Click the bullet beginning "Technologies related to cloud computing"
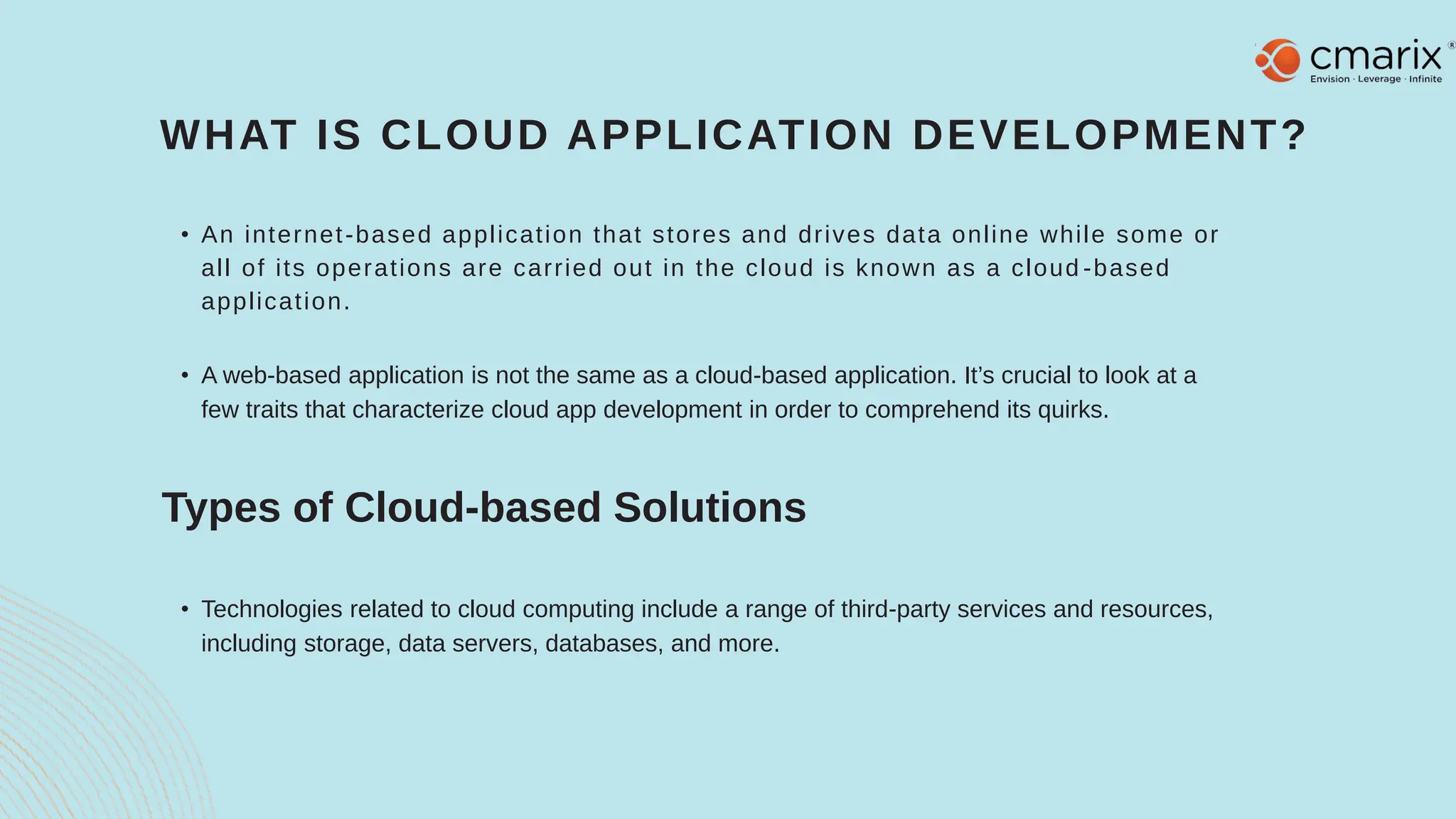This screenshot has width=1456, height=819. click(x=697, y=626)
